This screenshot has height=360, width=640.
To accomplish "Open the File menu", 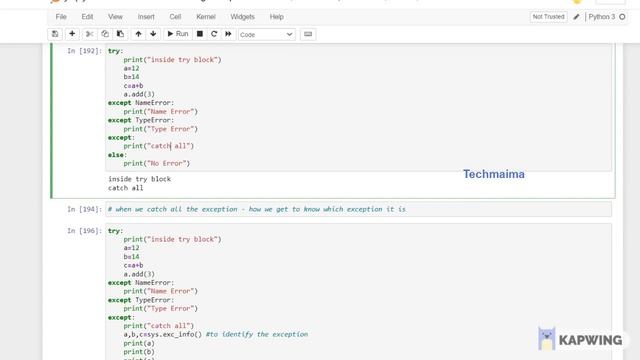I will tap(61, 17).
